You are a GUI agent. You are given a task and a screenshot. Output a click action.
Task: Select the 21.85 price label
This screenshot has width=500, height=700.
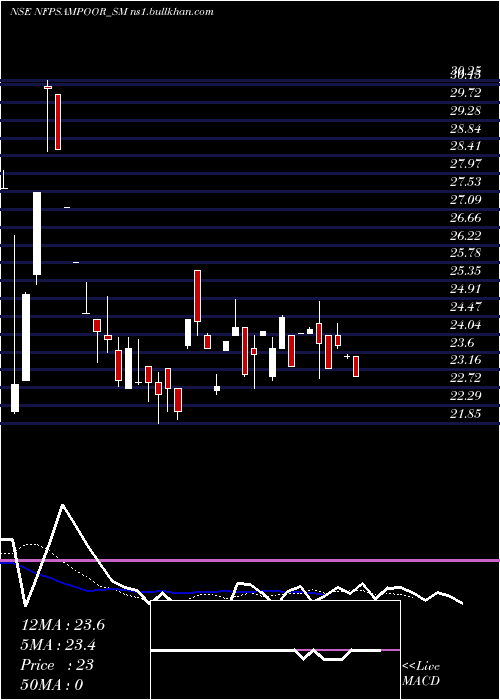coord(466,413)
